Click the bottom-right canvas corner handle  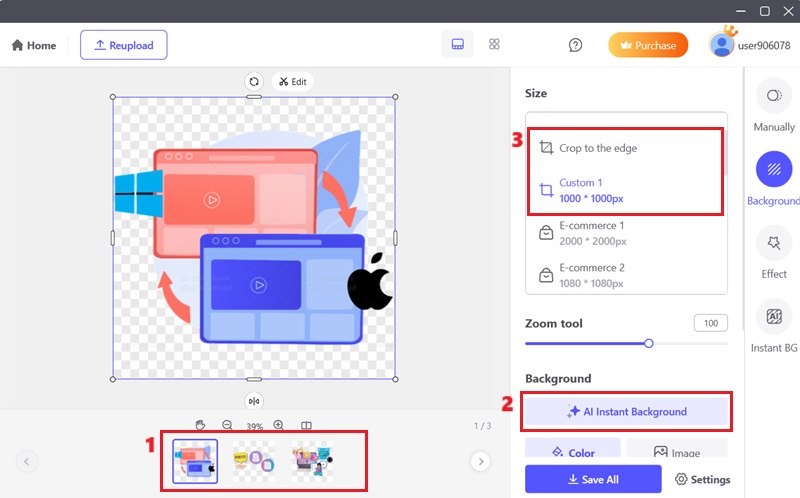pyautogui.click(x=395, y=379)
